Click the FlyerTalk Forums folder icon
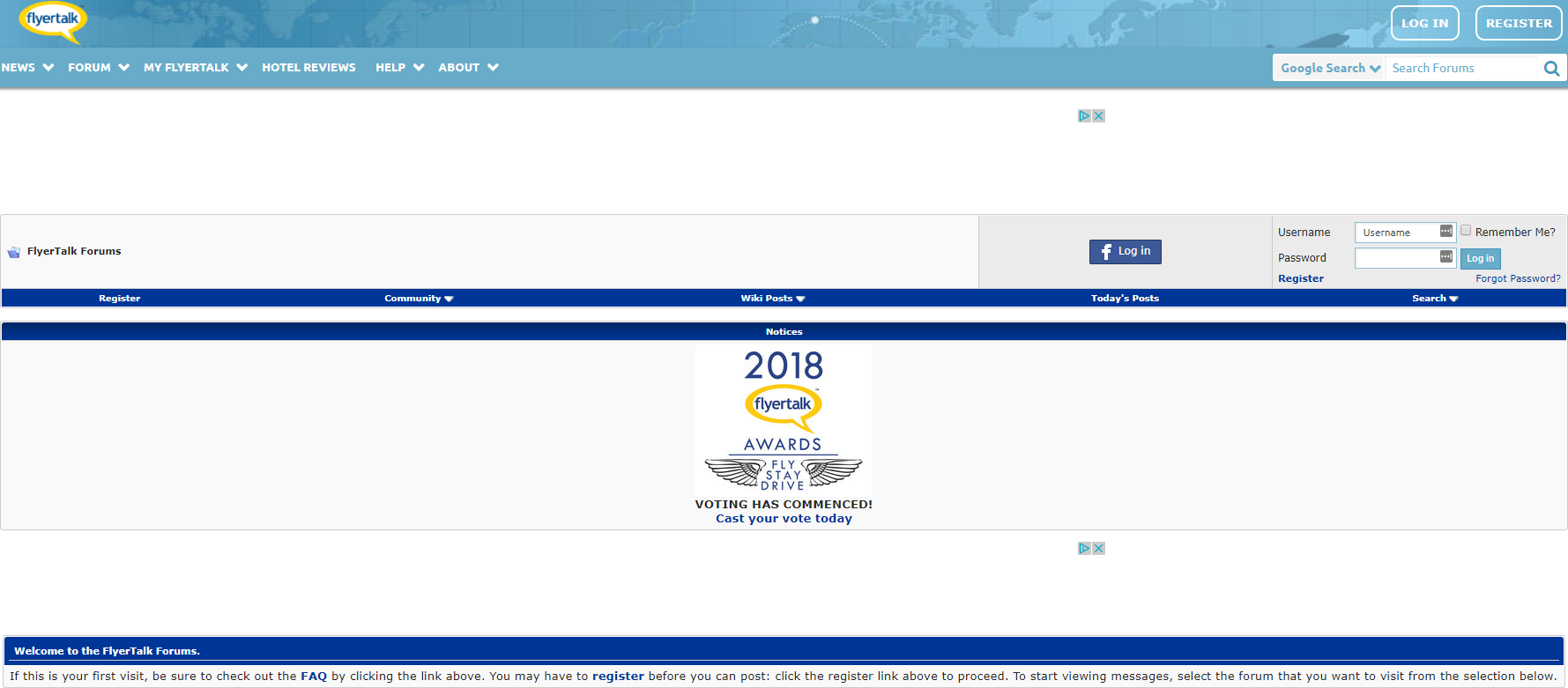 pos(14,252)
